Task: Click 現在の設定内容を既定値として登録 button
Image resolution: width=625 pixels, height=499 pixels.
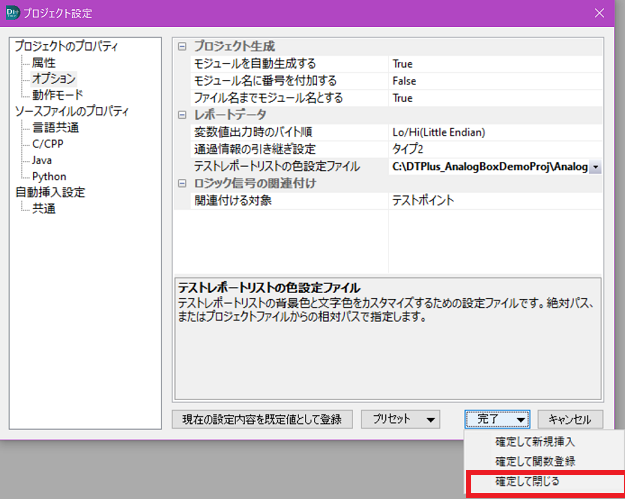Action: 262,419
